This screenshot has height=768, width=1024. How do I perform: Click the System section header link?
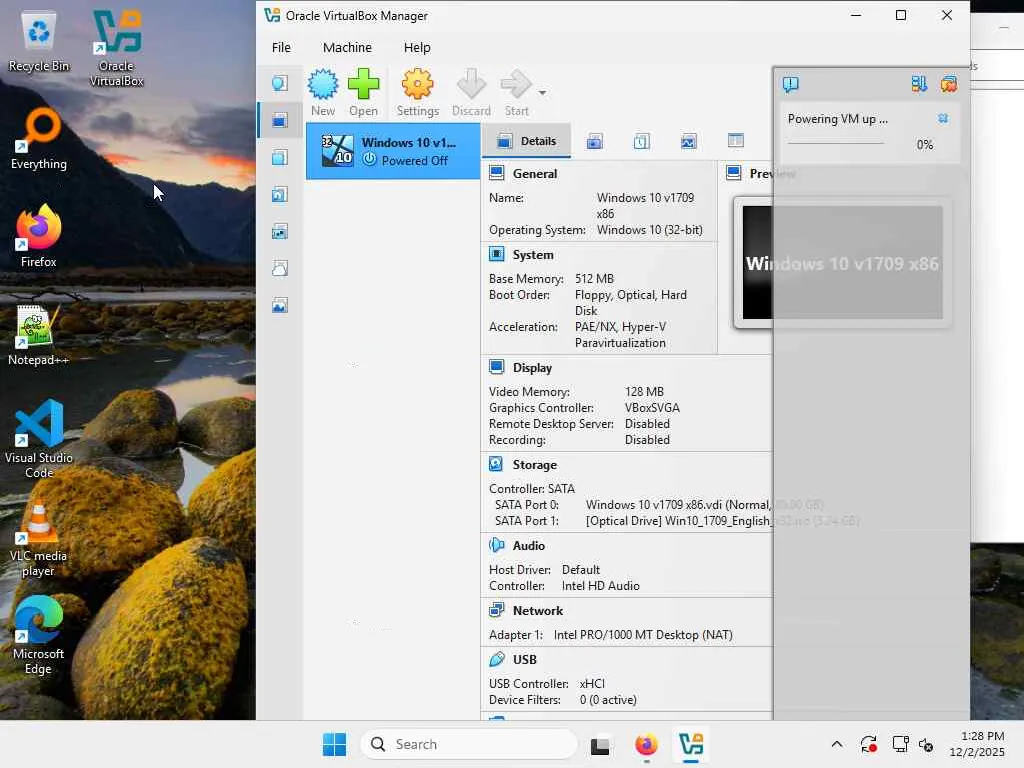[x=532, y=255]
